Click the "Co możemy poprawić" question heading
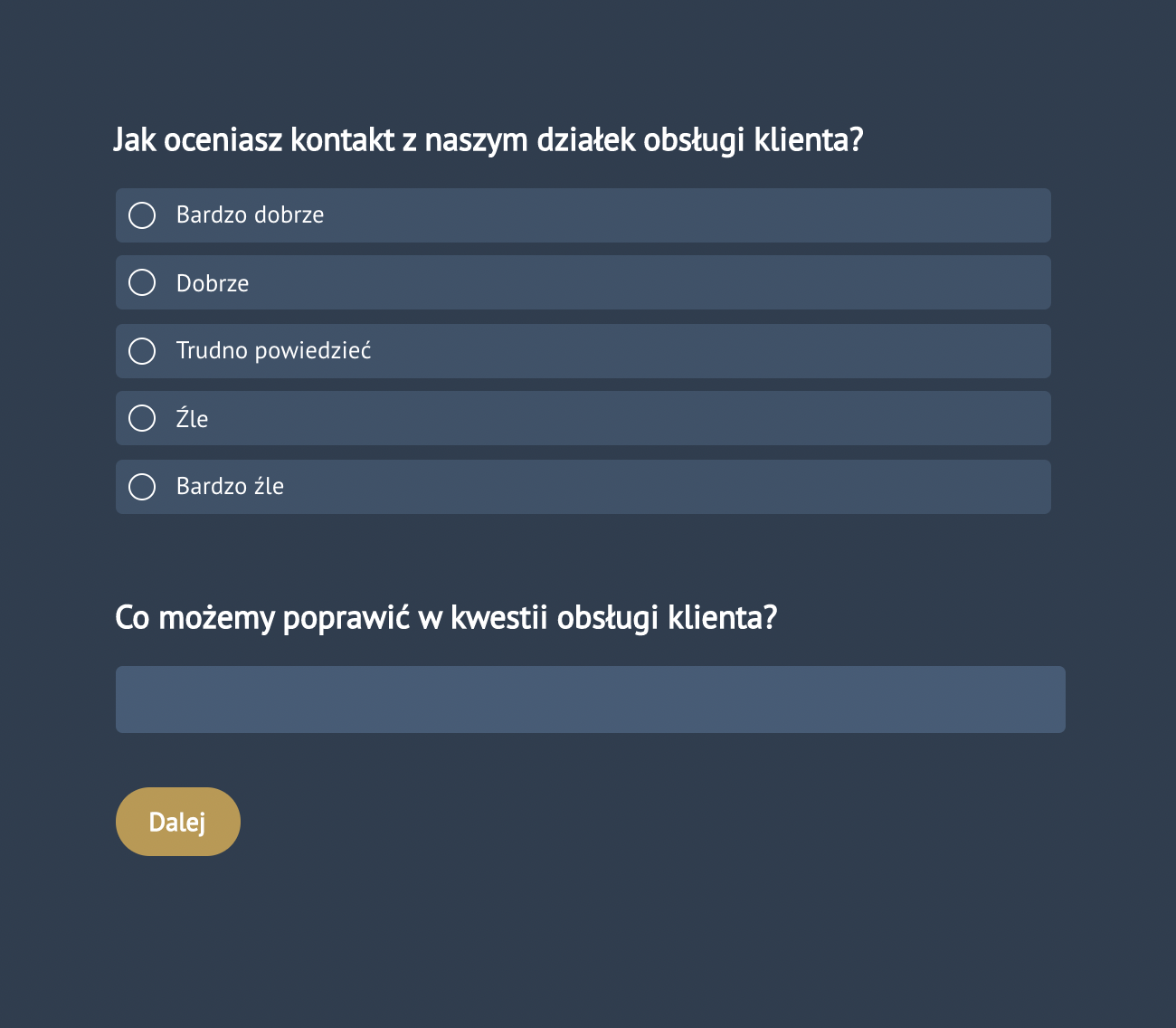1176x1028 pixels. (446, 618)
